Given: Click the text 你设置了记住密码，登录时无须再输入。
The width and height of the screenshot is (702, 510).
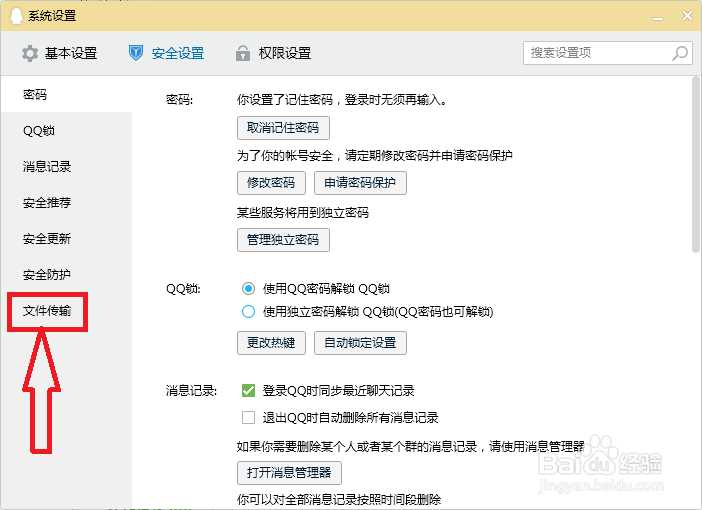Looking at the screenshot, I should coord(343,99).
